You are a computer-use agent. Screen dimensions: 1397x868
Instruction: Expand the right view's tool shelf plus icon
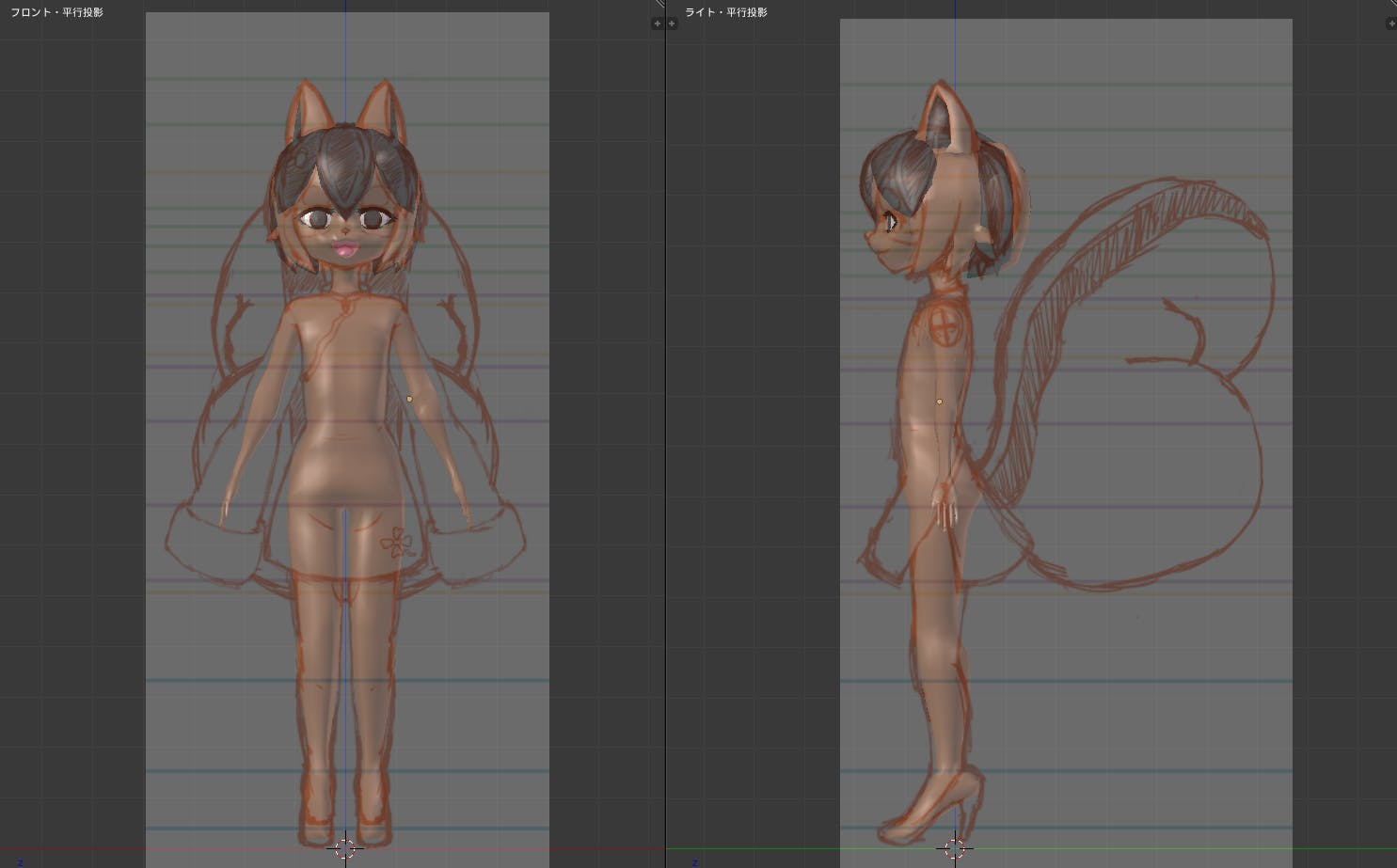click(672, 24)
